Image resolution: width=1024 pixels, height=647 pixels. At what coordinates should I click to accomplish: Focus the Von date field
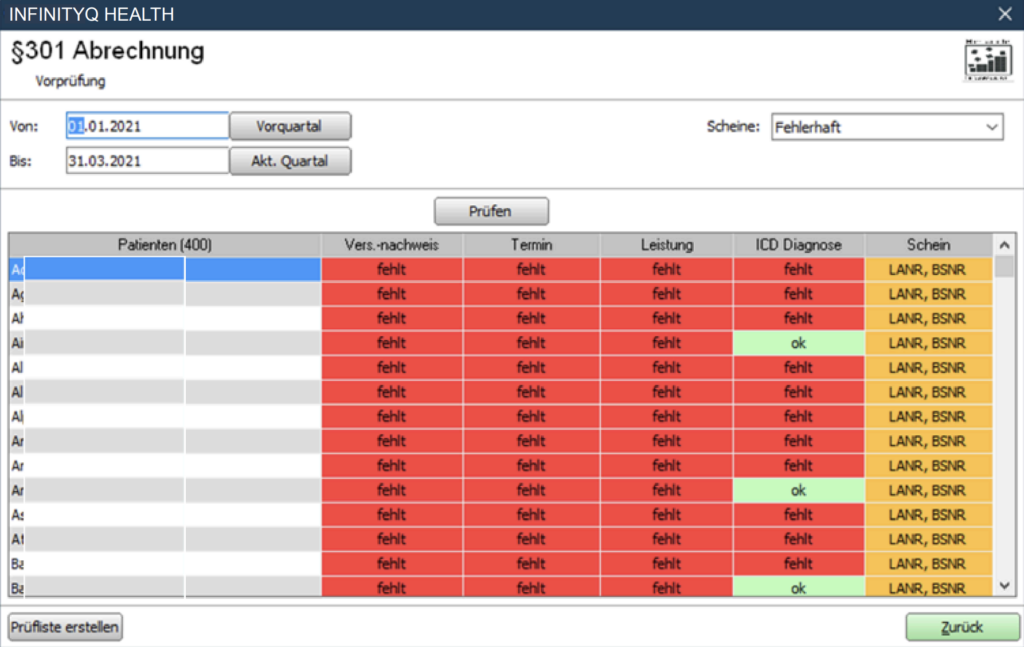(x=147, y=126)
